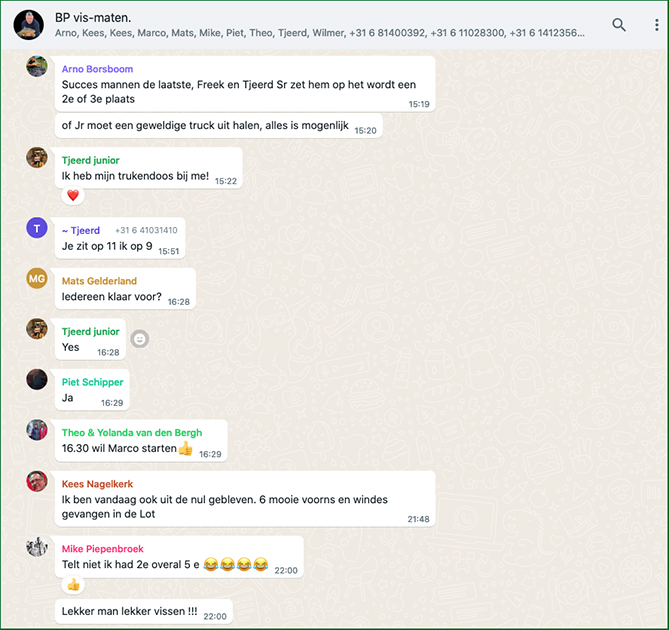This screenshot has width=669, height=630.
Task: Click the MG avatar of Mats Gelderland
Action: coord(37,279)
